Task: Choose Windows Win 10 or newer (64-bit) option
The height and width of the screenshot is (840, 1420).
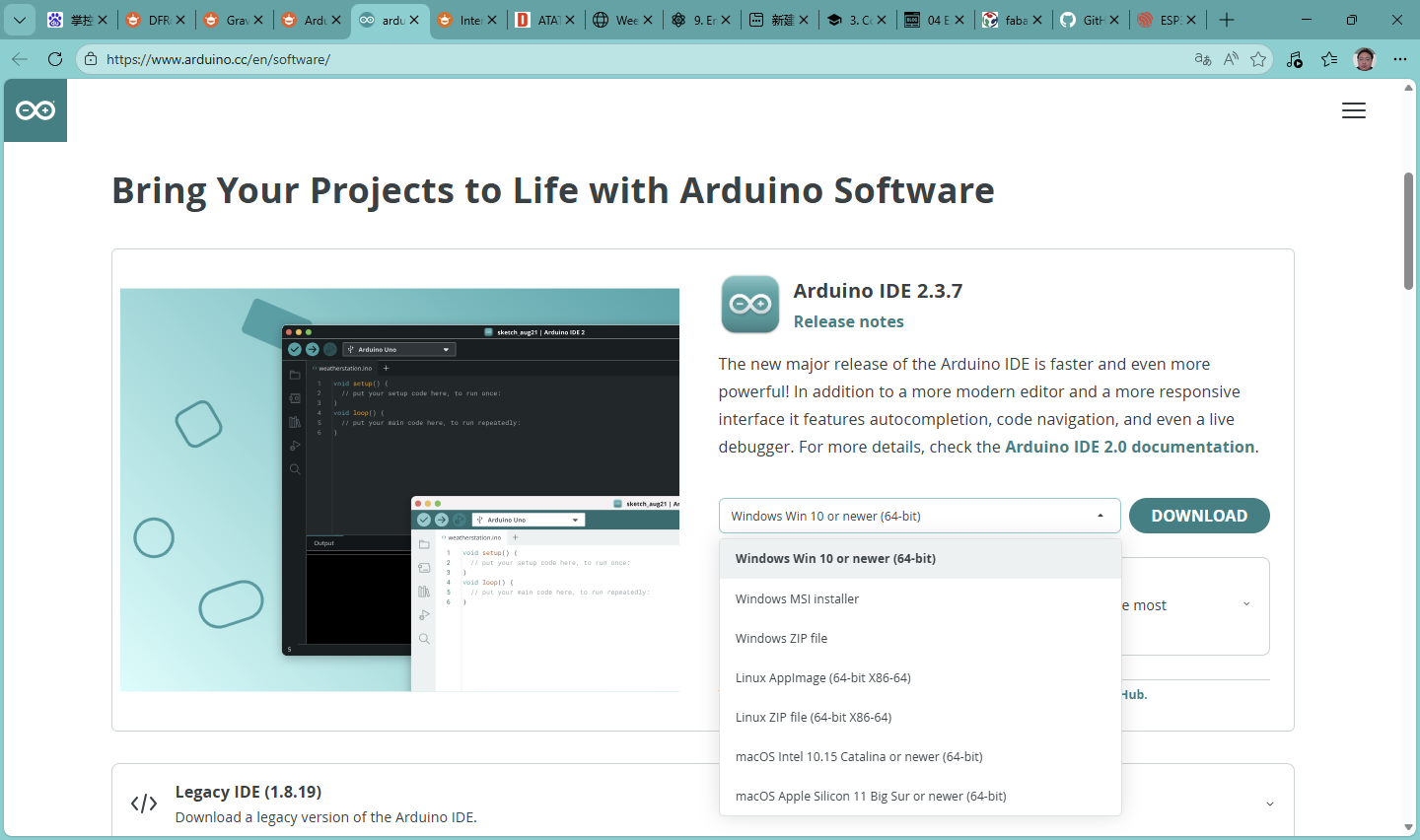Action: (920, 559)
